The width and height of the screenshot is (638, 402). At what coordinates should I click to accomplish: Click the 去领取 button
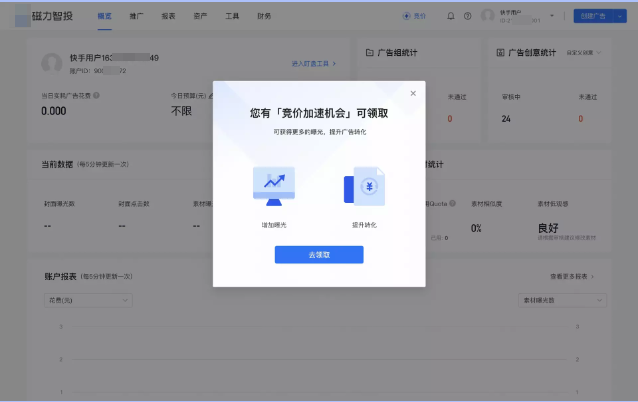click(319, 255)
